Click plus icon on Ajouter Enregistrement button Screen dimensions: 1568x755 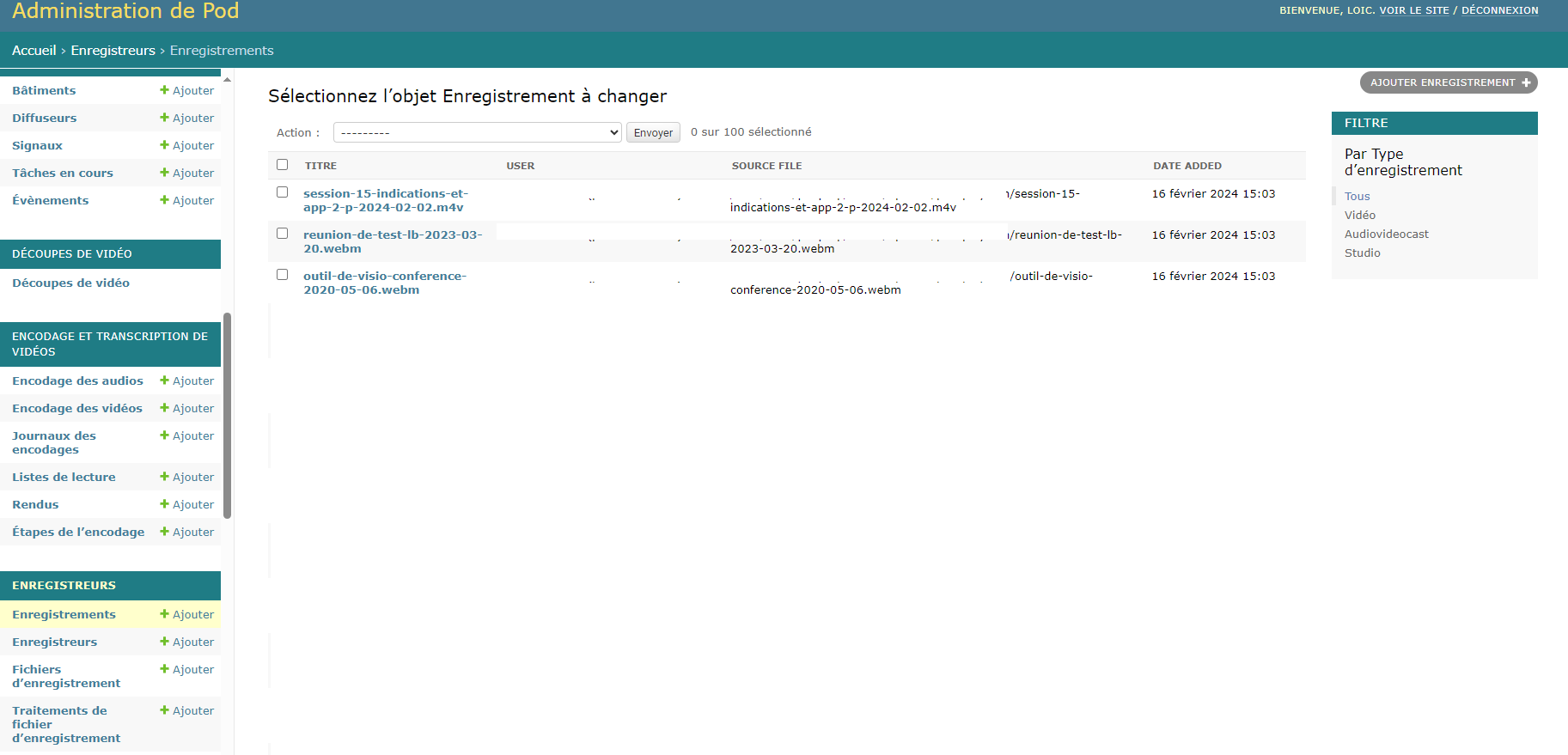pos(1526,82)
